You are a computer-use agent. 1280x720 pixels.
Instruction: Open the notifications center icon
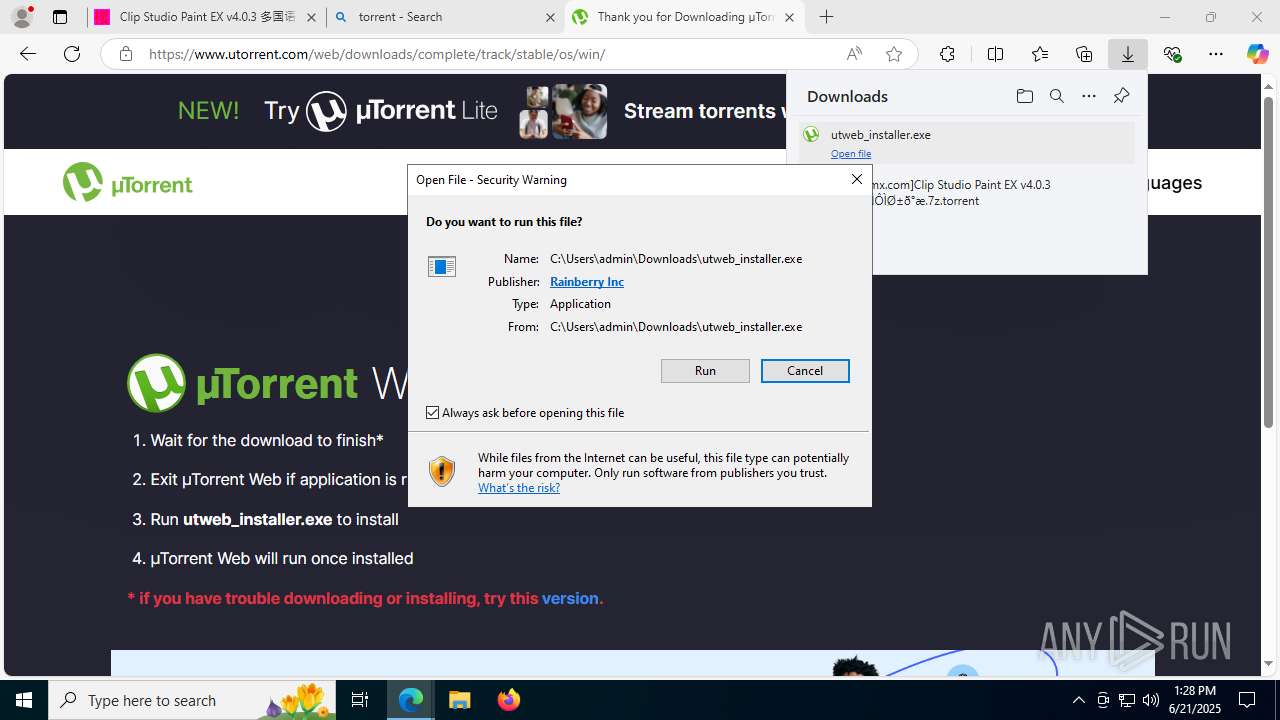click(x=1247, y=700)
